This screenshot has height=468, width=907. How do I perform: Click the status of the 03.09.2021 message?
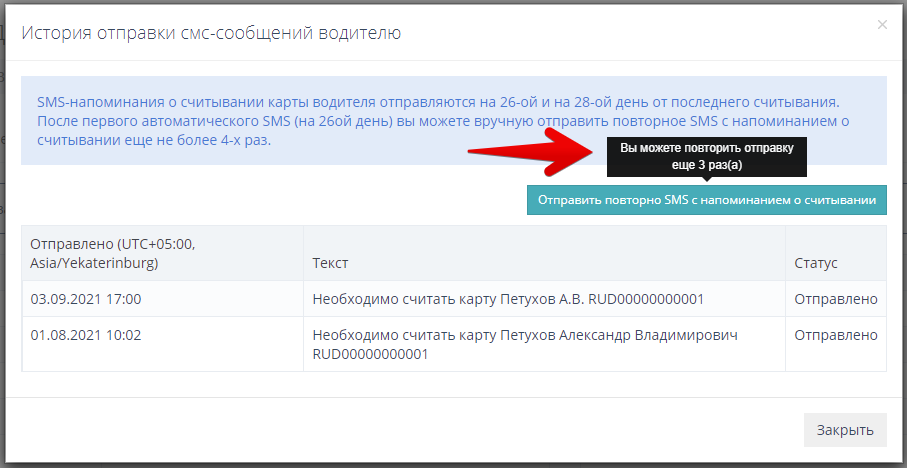coord(835,299)
